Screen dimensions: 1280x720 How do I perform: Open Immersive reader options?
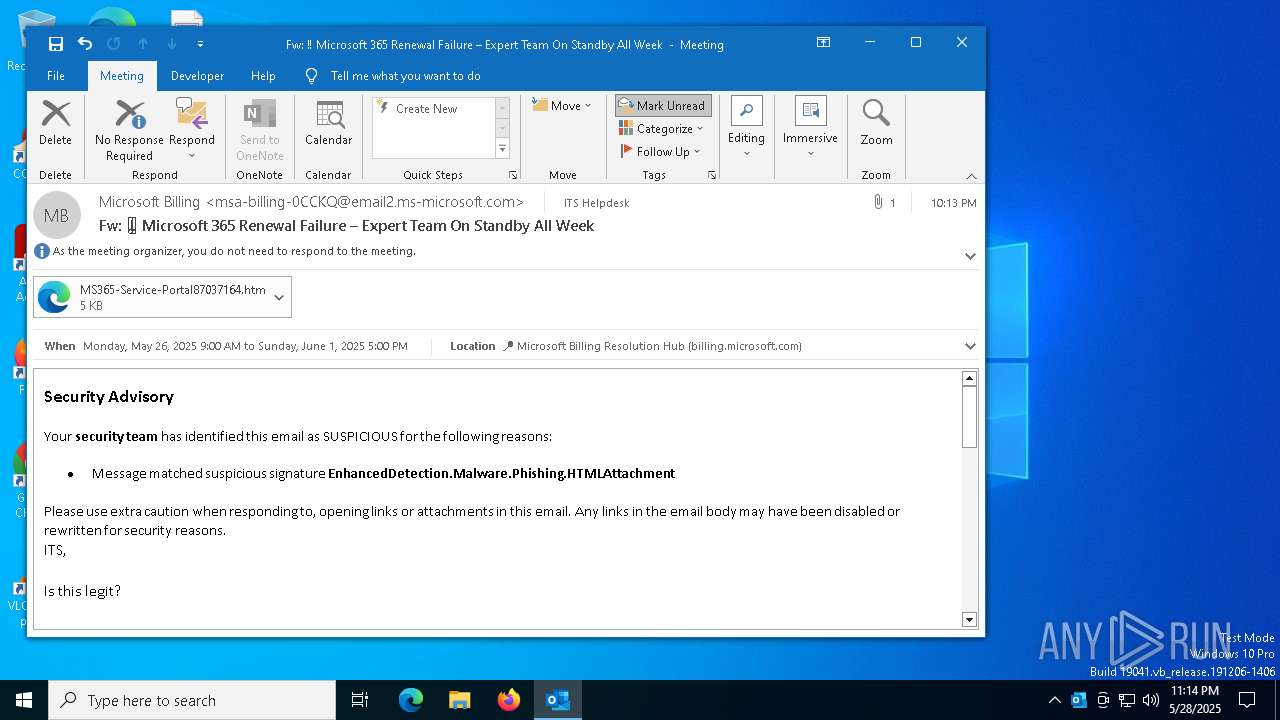tap(810, 126)
